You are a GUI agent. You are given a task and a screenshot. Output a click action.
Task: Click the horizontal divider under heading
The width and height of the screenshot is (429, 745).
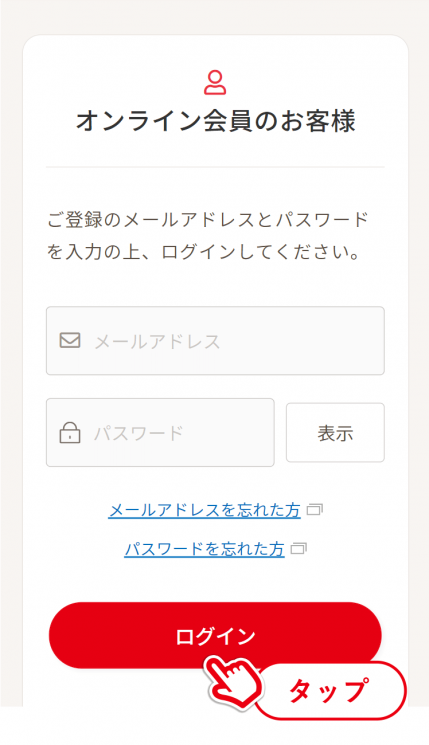point(215,167)
